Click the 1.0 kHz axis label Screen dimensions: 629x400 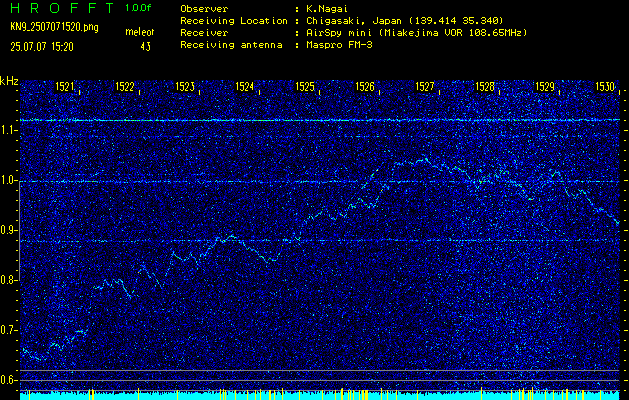click(7, 181)
